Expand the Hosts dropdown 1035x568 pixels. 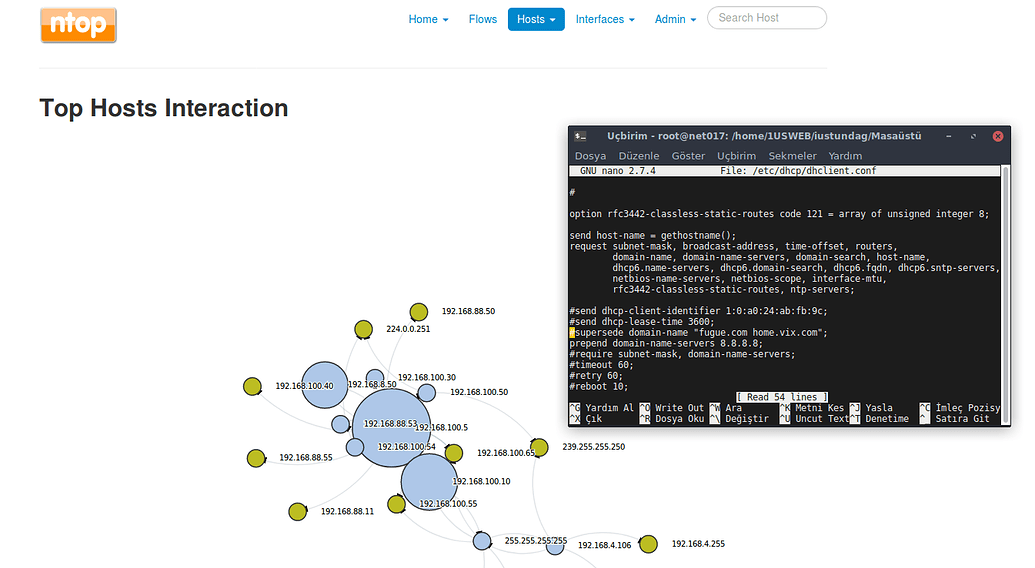pyautogui.click(x=536, y=19)
